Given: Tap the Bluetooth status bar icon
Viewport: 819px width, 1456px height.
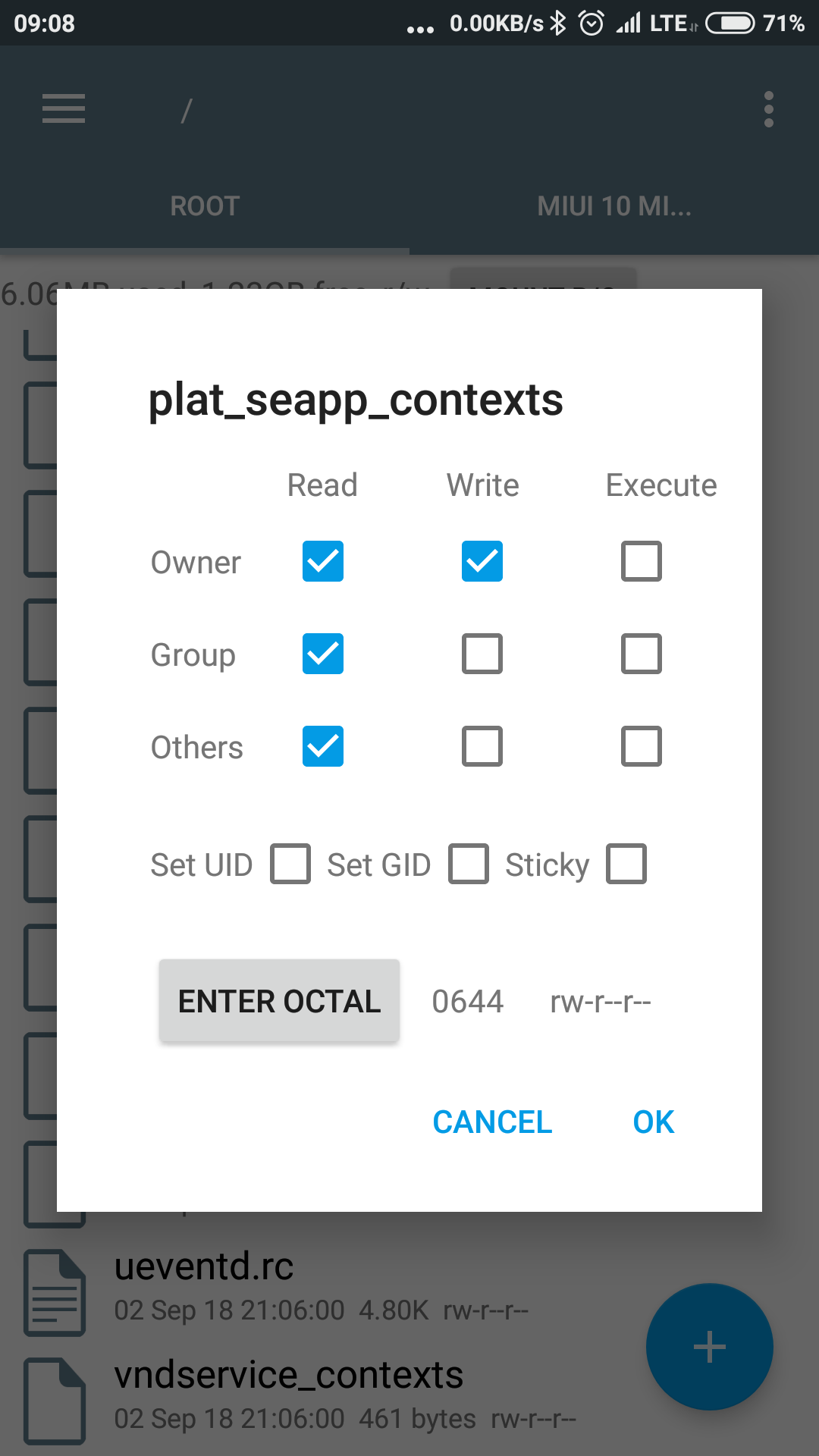Looking at the screenshot, I should point(558,24).
